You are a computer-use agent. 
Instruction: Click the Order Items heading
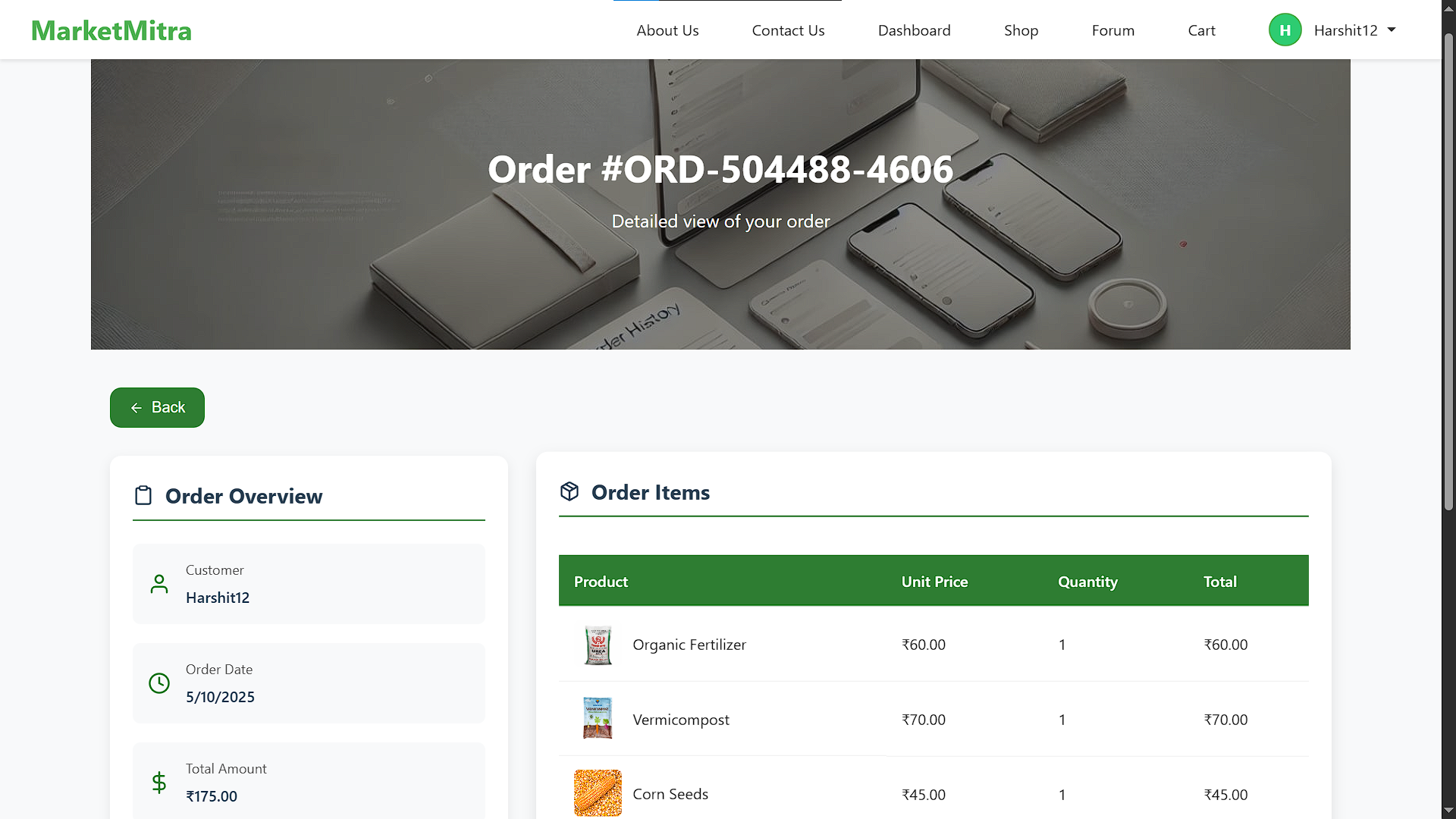651,492
